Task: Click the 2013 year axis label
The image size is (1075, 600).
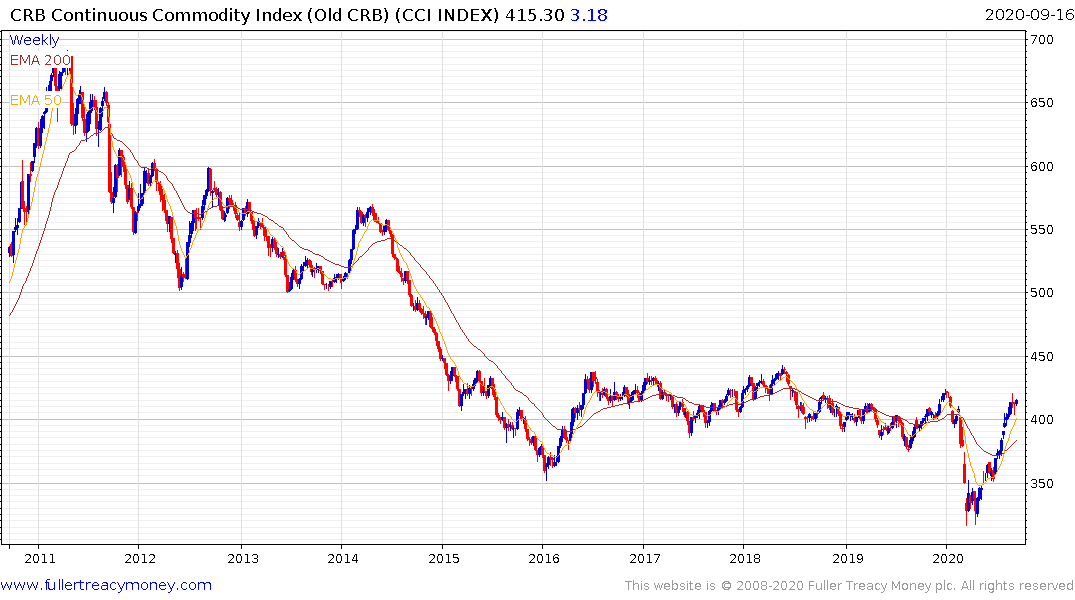Action: [243, 558]
